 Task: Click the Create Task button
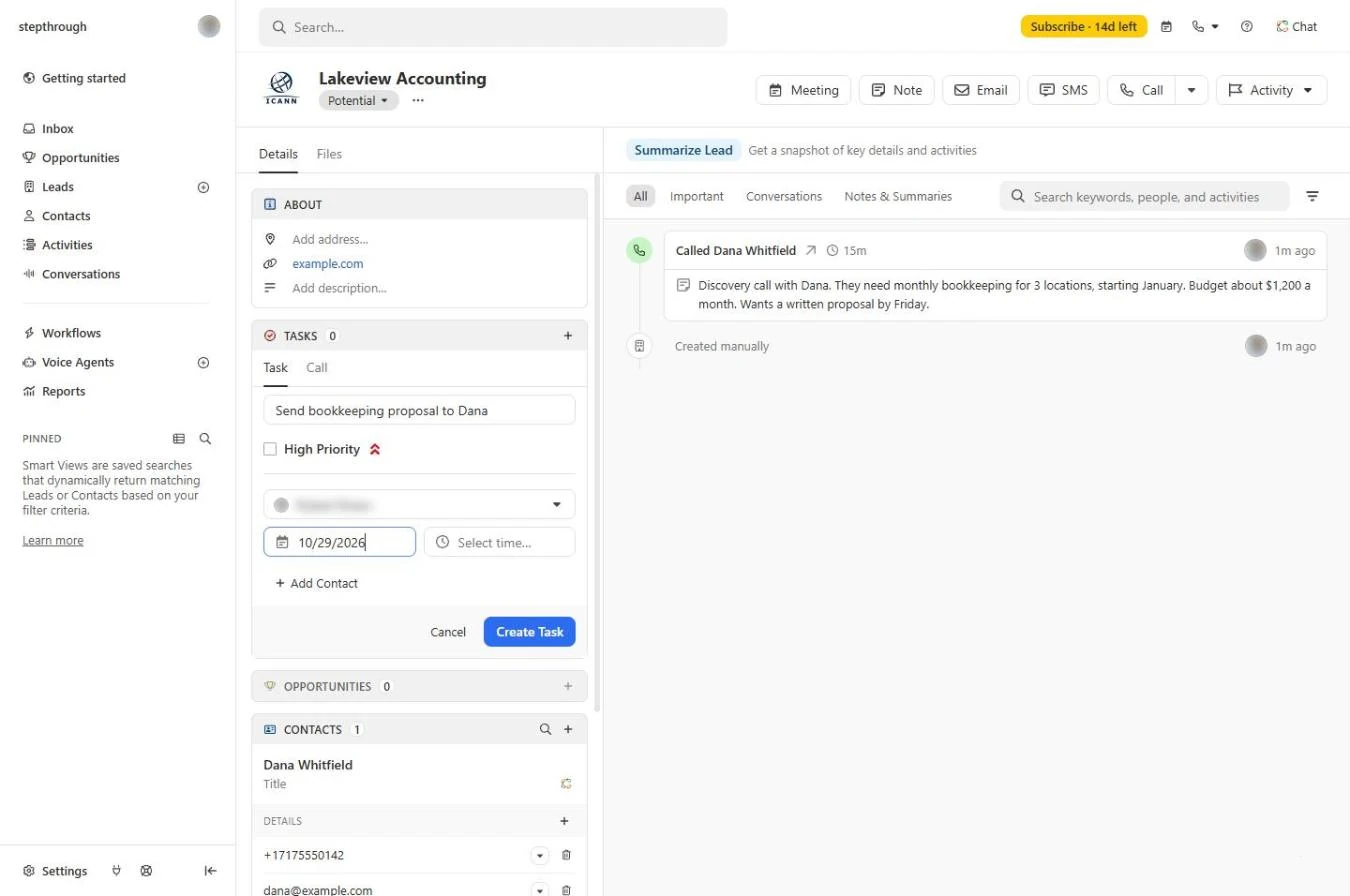coord(530,632)
